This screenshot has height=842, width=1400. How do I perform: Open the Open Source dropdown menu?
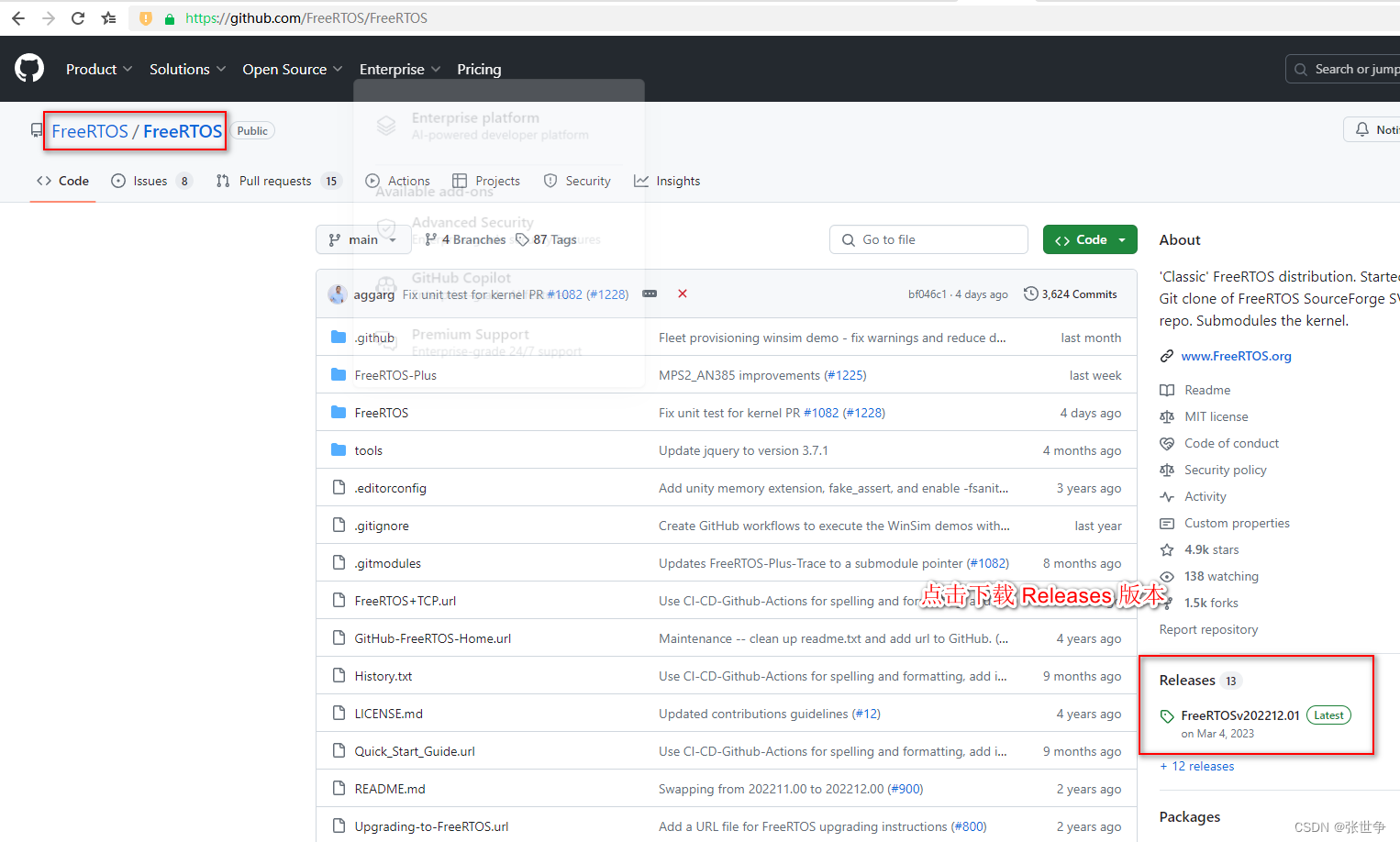point(292,70)
